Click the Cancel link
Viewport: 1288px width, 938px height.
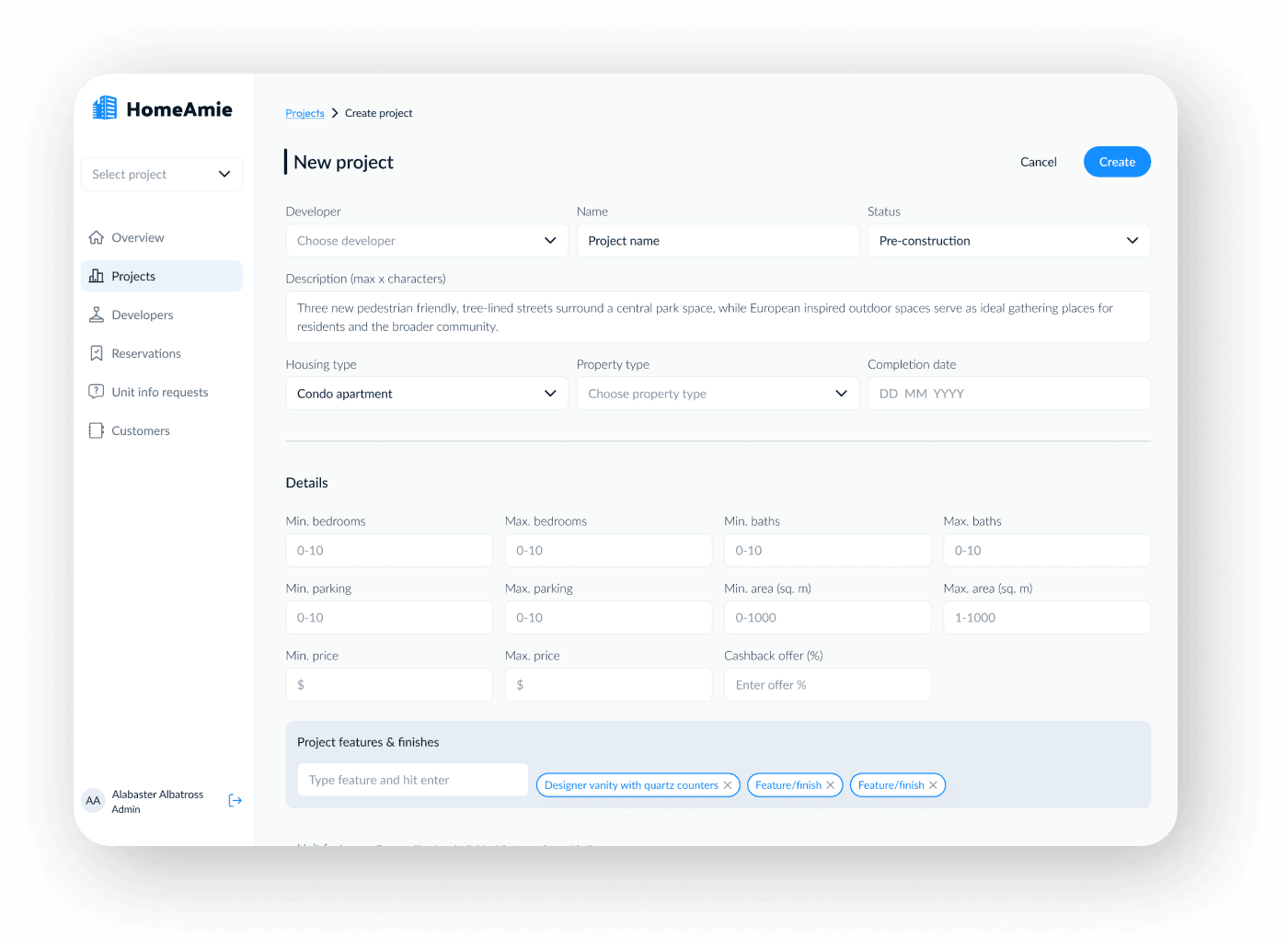[x=1038, y=161]
